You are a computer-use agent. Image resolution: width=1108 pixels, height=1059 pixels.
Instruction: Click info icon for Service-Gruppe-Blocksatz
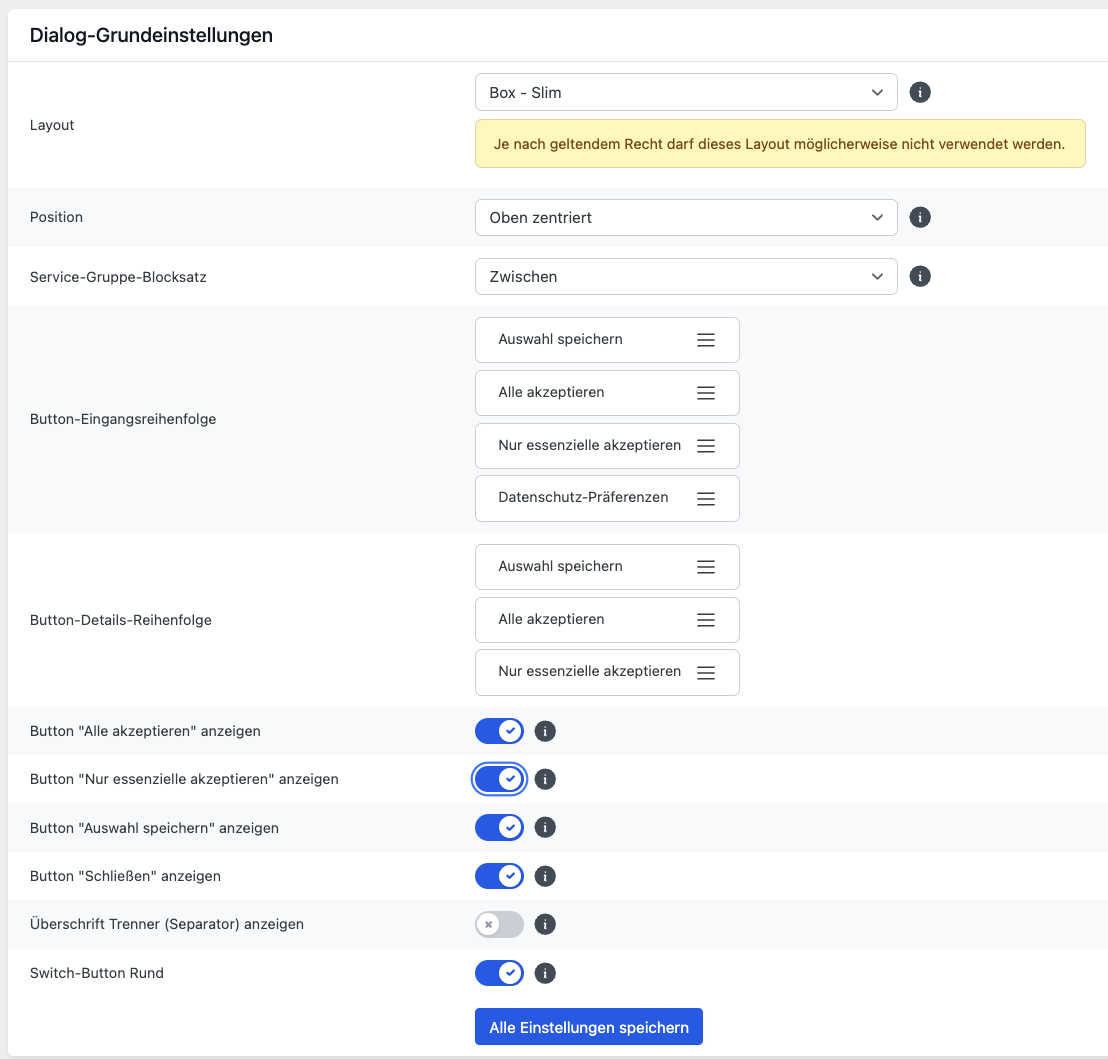pyautogui.click(x=920, y=276)
